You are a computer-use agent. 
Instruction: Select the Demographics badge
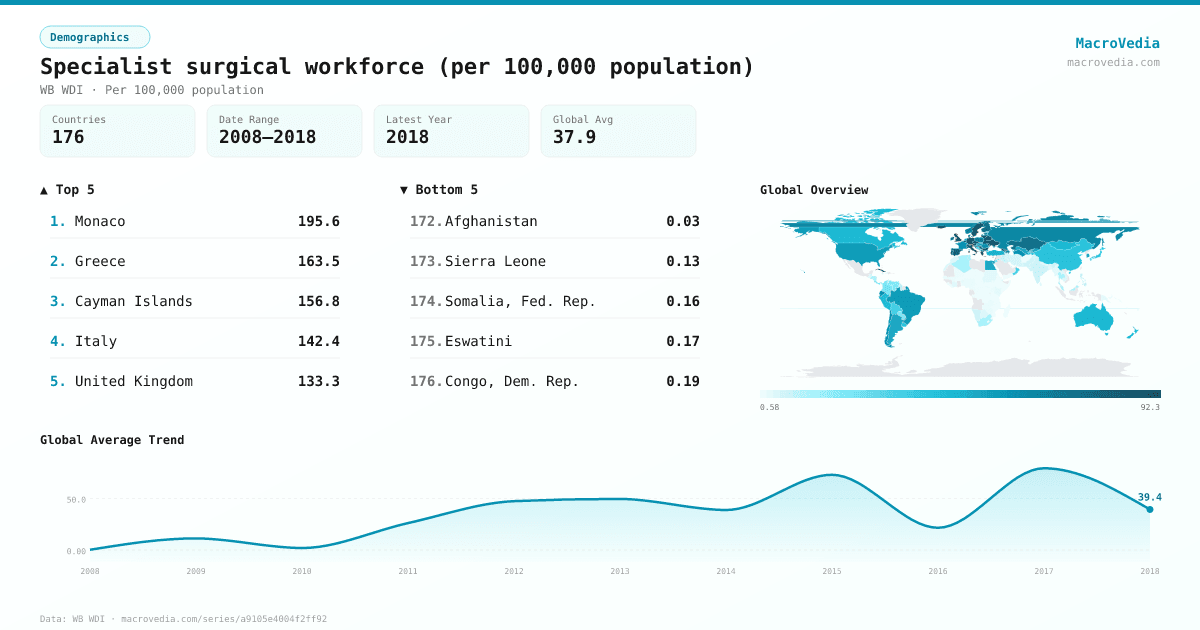point(94,36)
